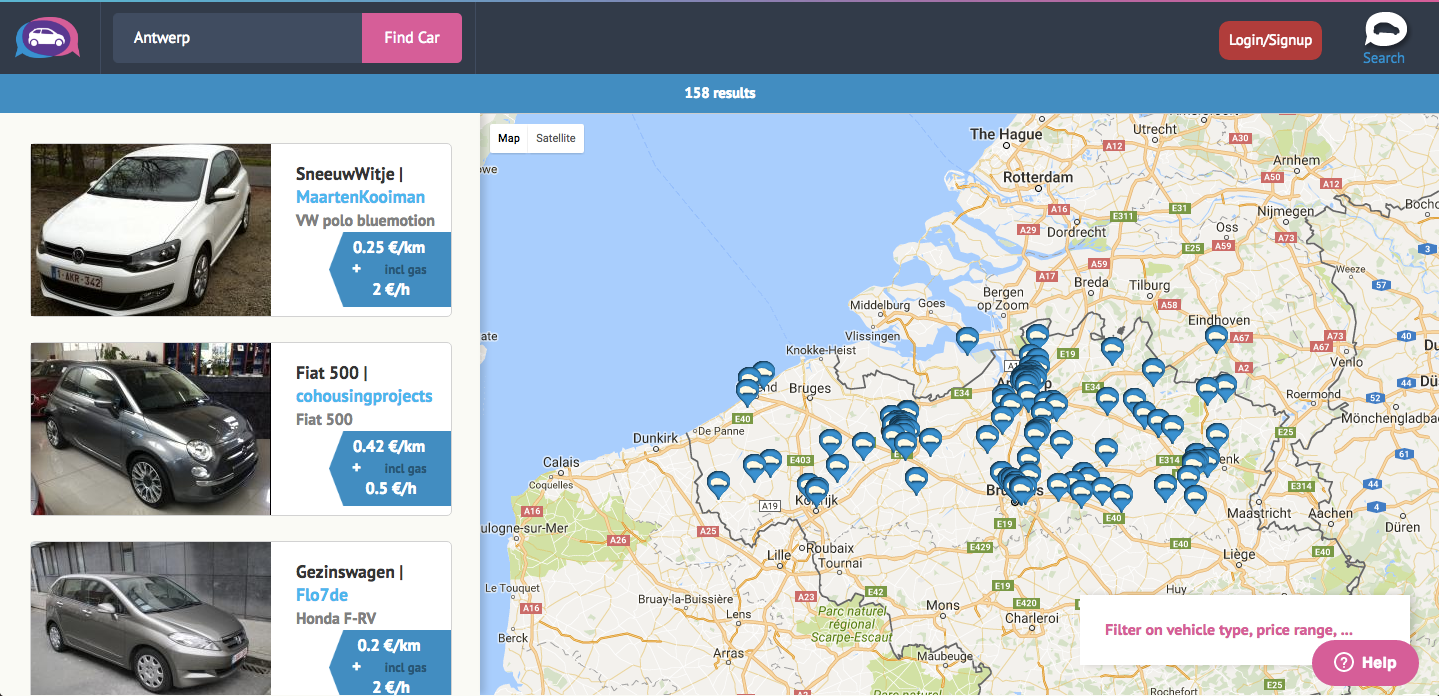The image size is (1439, 696).
Task: Click the Bruges label on the map
Action: 810,388
